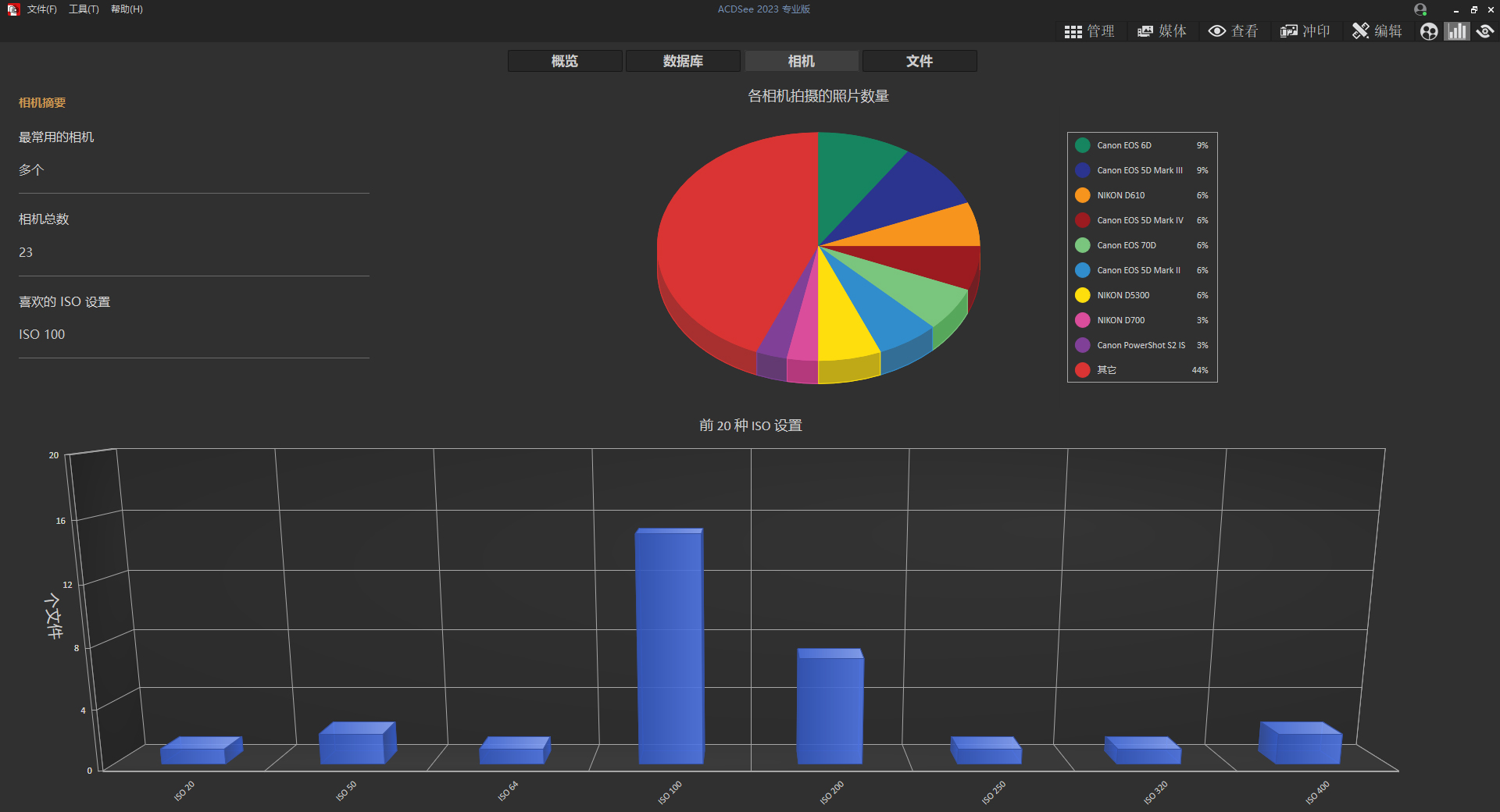Click the ISO 100 axis label
The width and height of the screenshot is (1500, 812).
click(670, 792)
